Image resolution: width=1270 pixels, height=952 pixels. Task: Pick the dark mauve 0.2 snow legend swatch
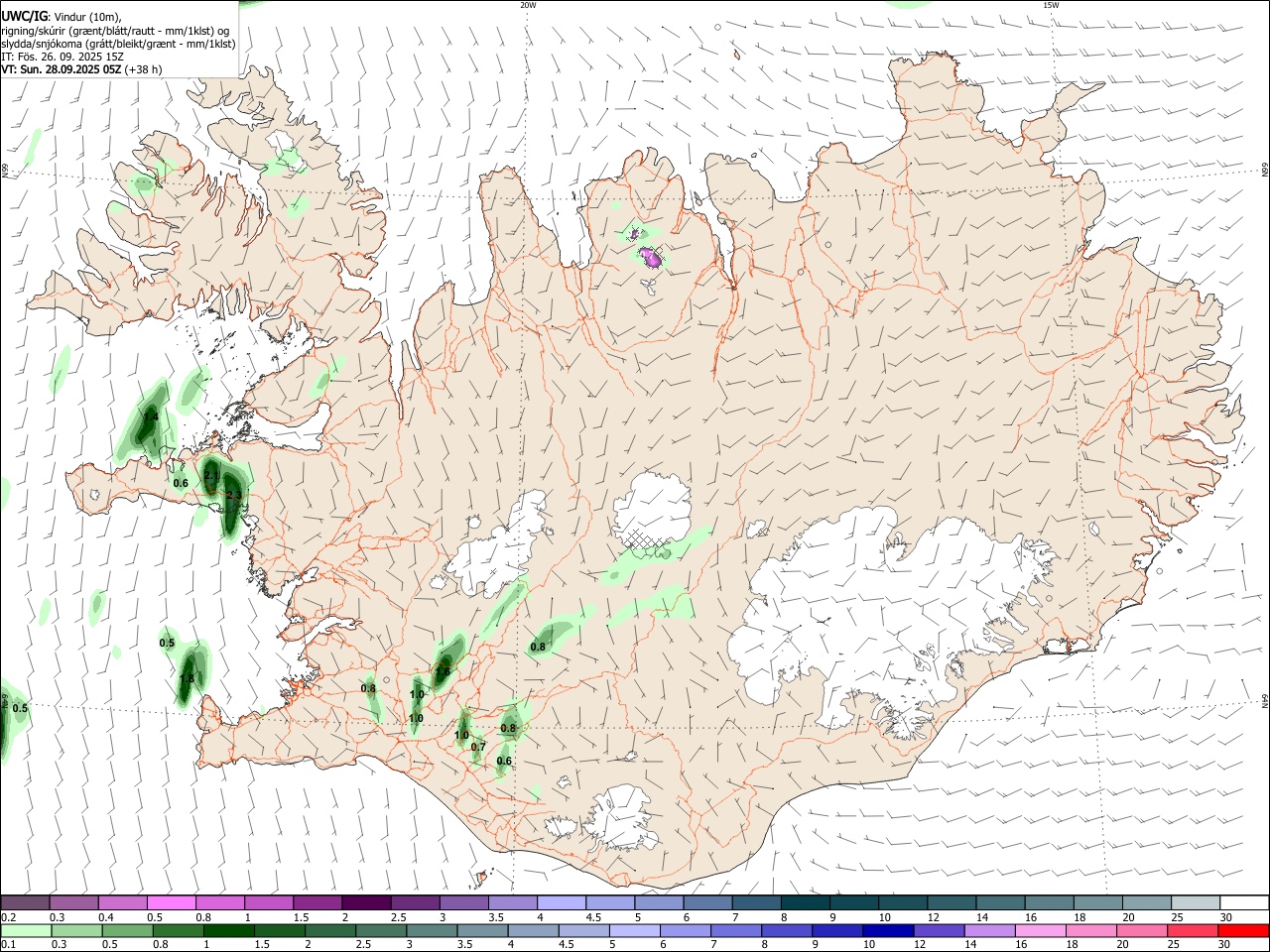coord(25,902)
